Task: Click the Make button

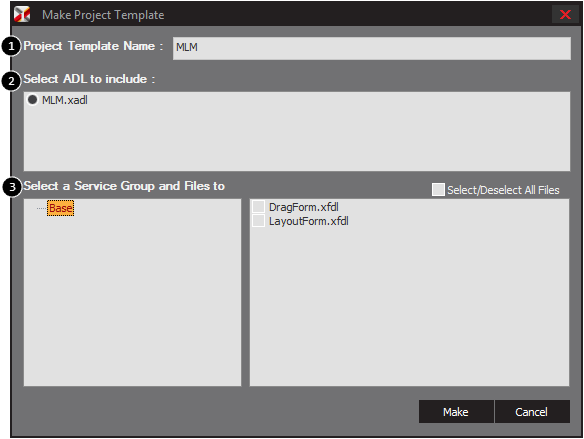Action: coord(456,411)
